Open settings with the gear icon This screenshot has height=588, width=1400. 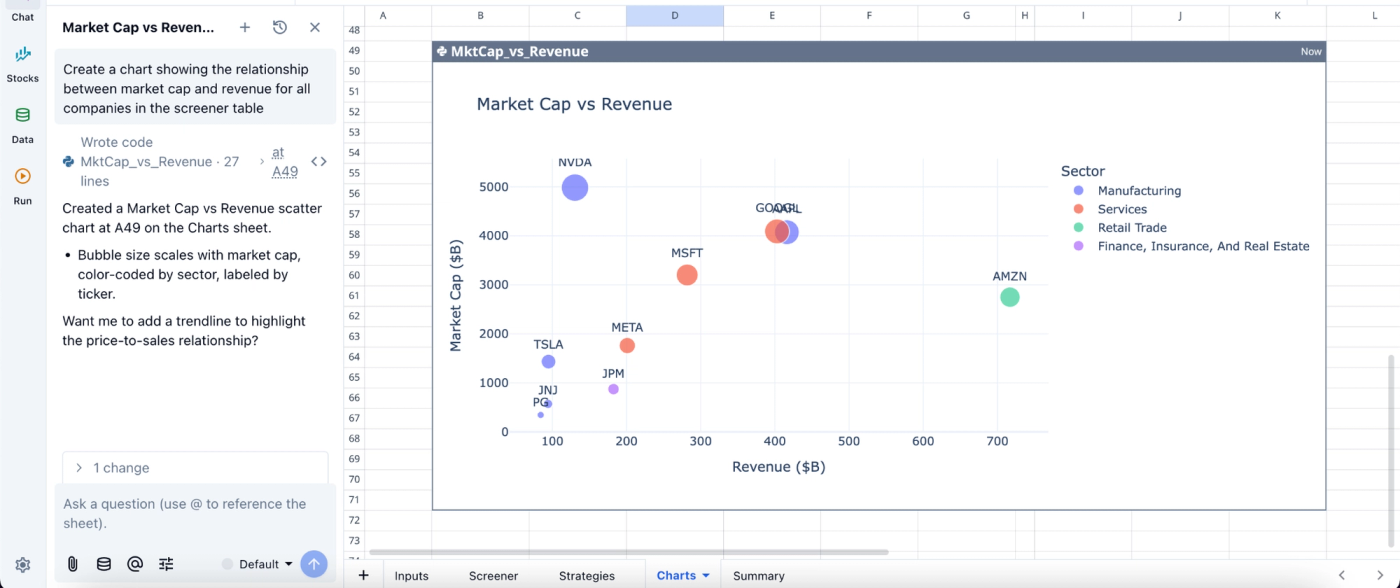click(x=23, y=565)
